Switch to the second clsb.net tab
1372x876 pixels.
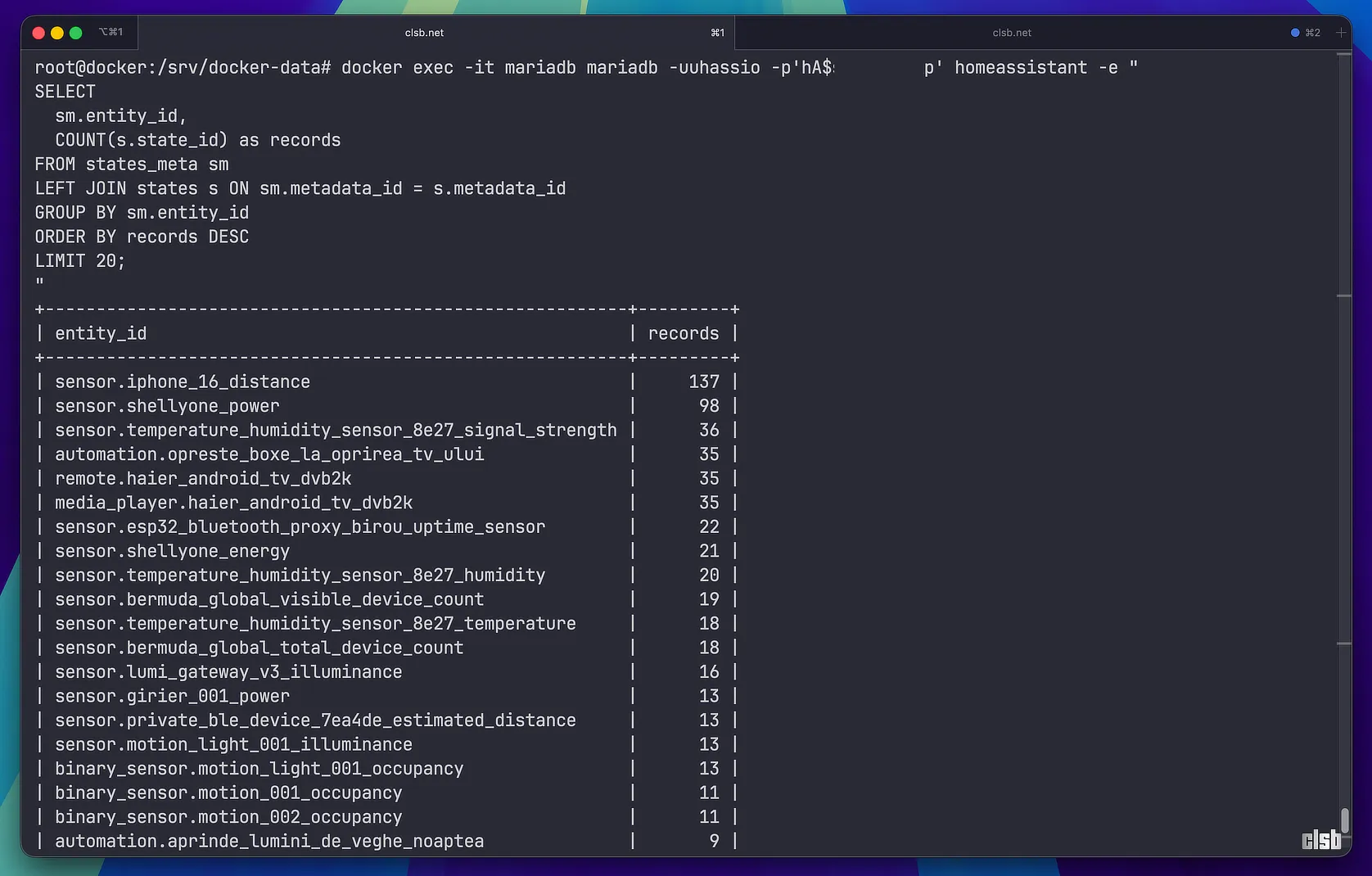pos(1012,33)
